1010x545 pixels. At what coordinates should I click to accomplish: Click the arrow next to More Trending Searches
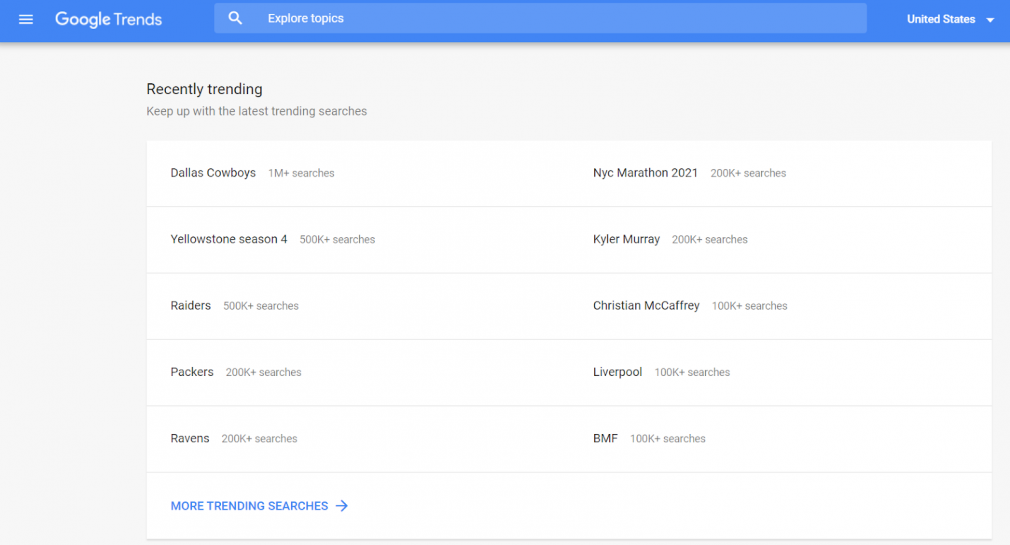(342, 506)
